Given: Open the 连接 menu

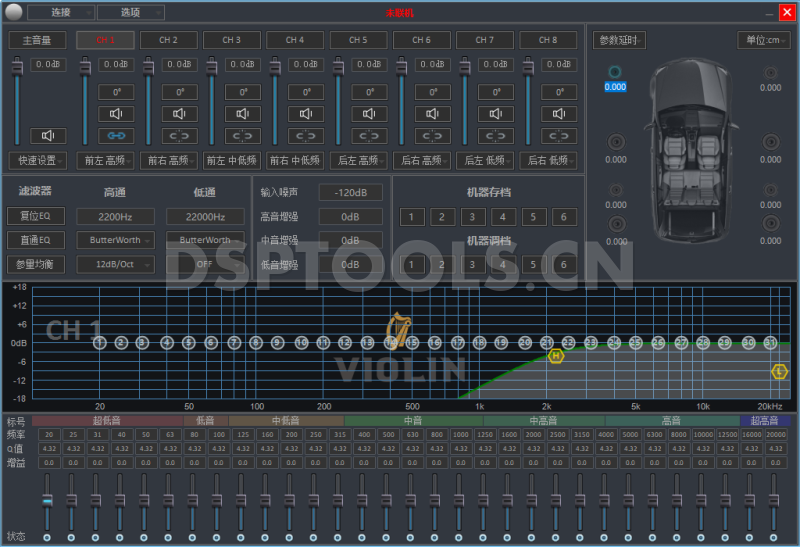Looking at the screenshot, I should pos(60,12).
